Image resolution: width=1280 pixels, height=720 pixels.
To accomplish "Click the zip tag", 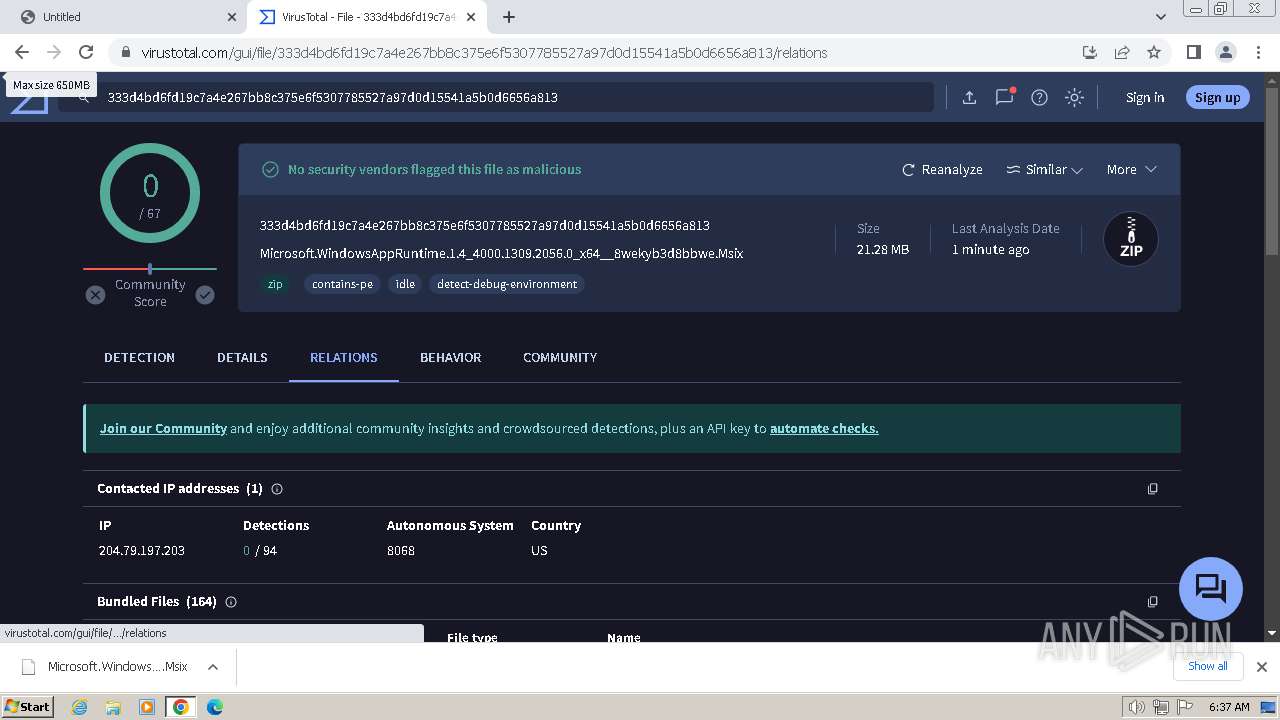I will tap(275, 284).
